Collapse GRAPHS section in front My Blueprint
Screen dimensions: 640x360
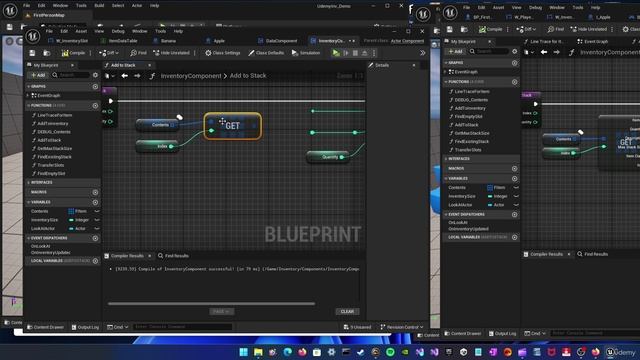pyautogui.click(x=29, y=87)
